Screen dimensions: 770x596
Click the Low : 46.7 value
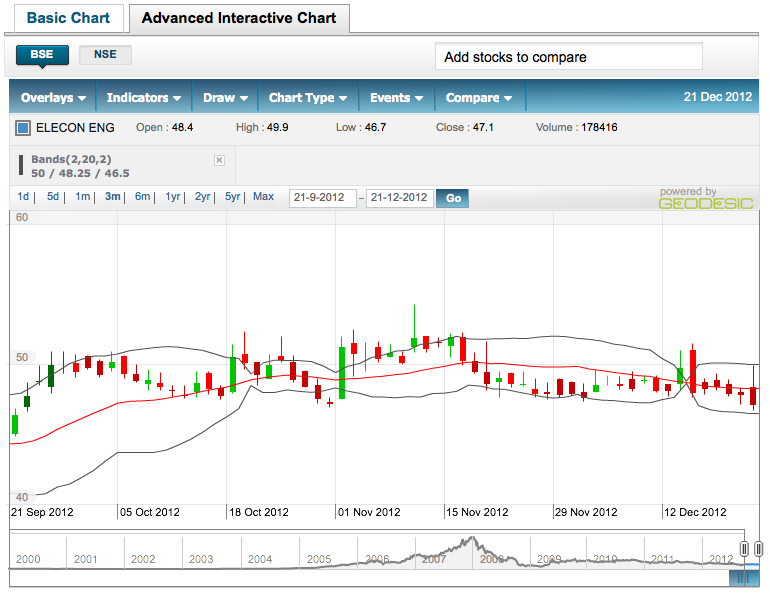[x=361, y=128]
